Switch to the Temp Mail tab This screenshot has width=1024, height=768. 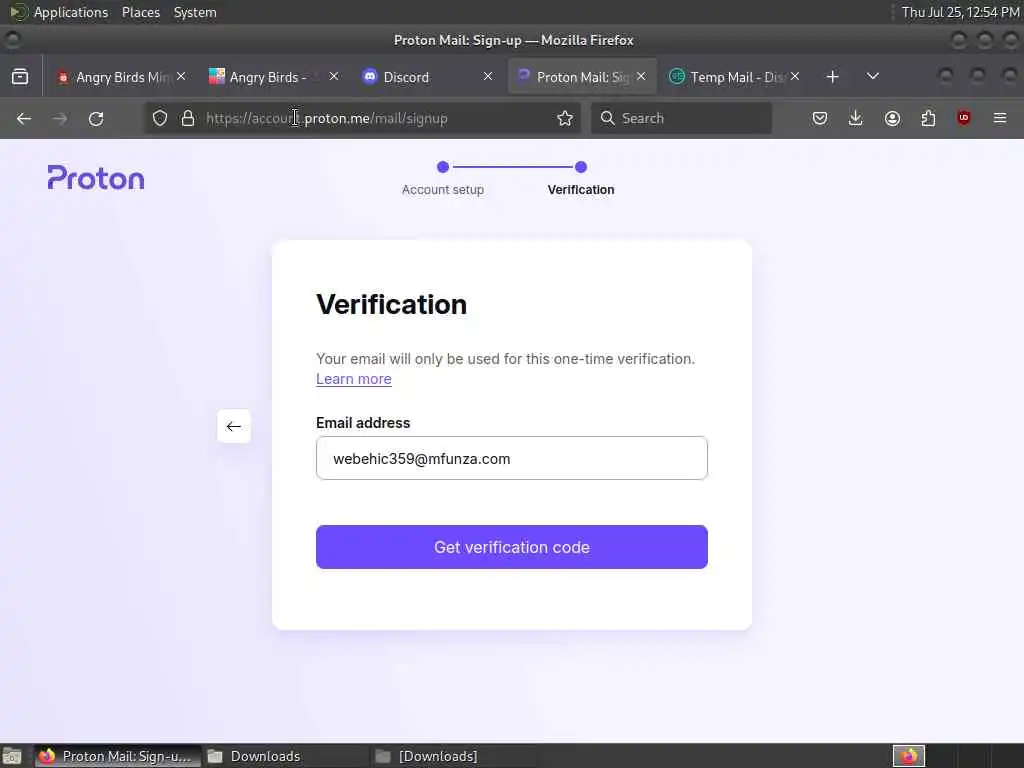pos(735,77)
